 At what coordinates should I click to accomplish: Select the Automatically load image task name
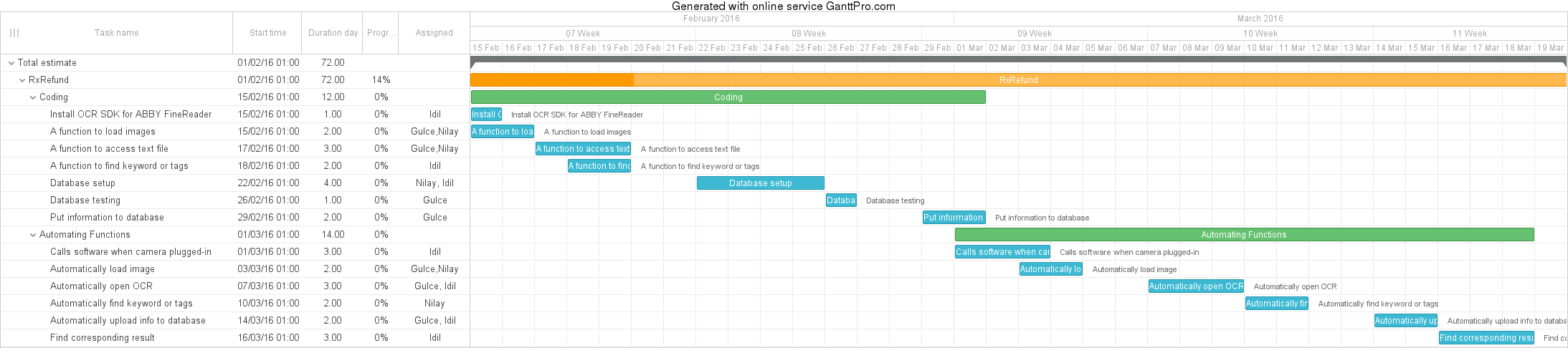(103, 269)
